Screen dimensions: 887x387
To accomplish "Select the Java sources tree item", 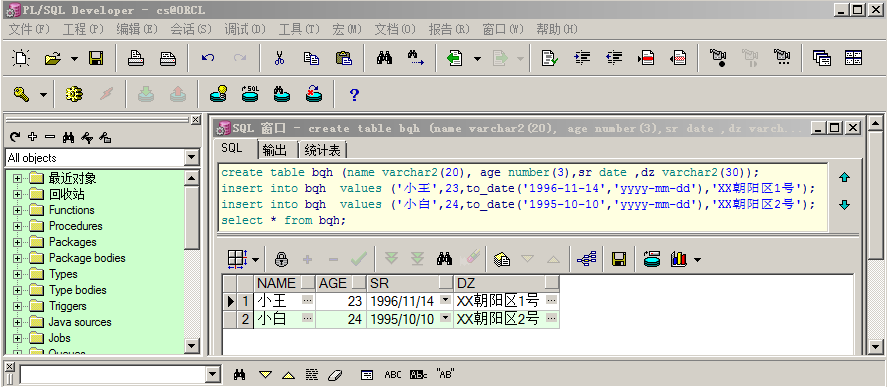I will coord(80,322).
